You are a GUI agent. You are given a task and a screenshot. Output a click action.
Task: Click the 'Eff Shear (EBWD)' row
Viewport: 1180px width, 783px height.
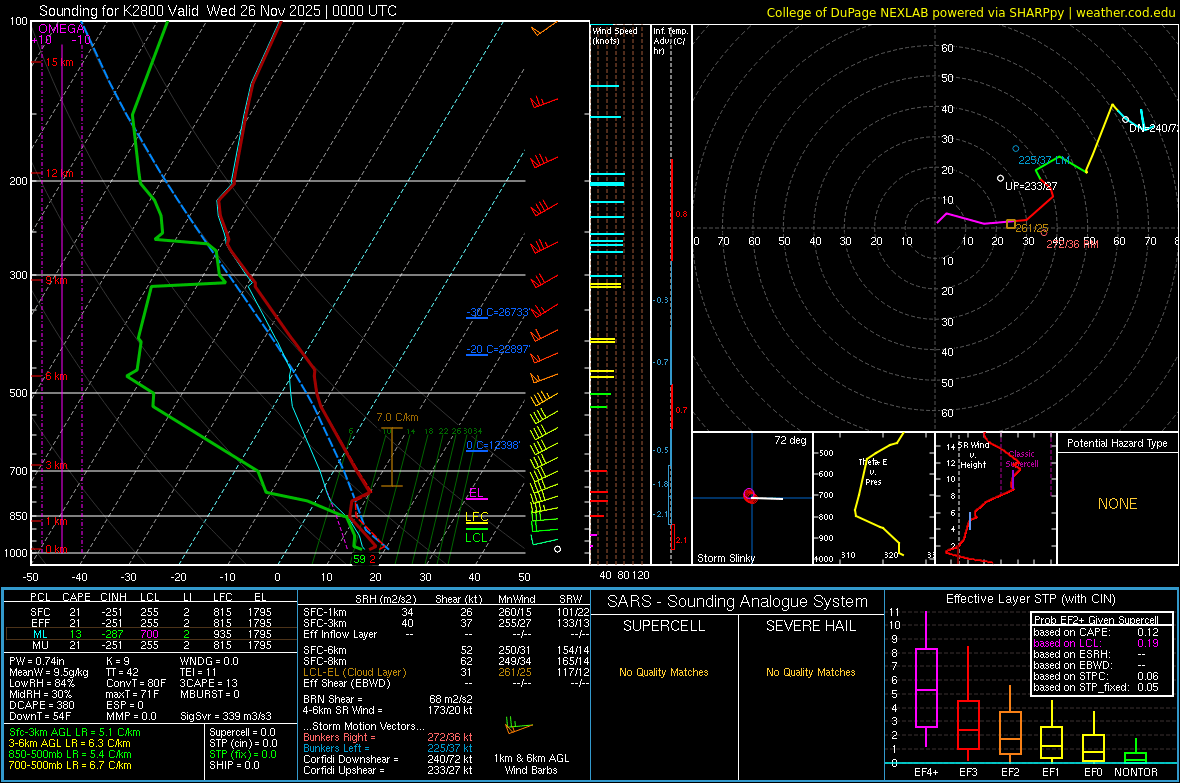click(446, 684)
